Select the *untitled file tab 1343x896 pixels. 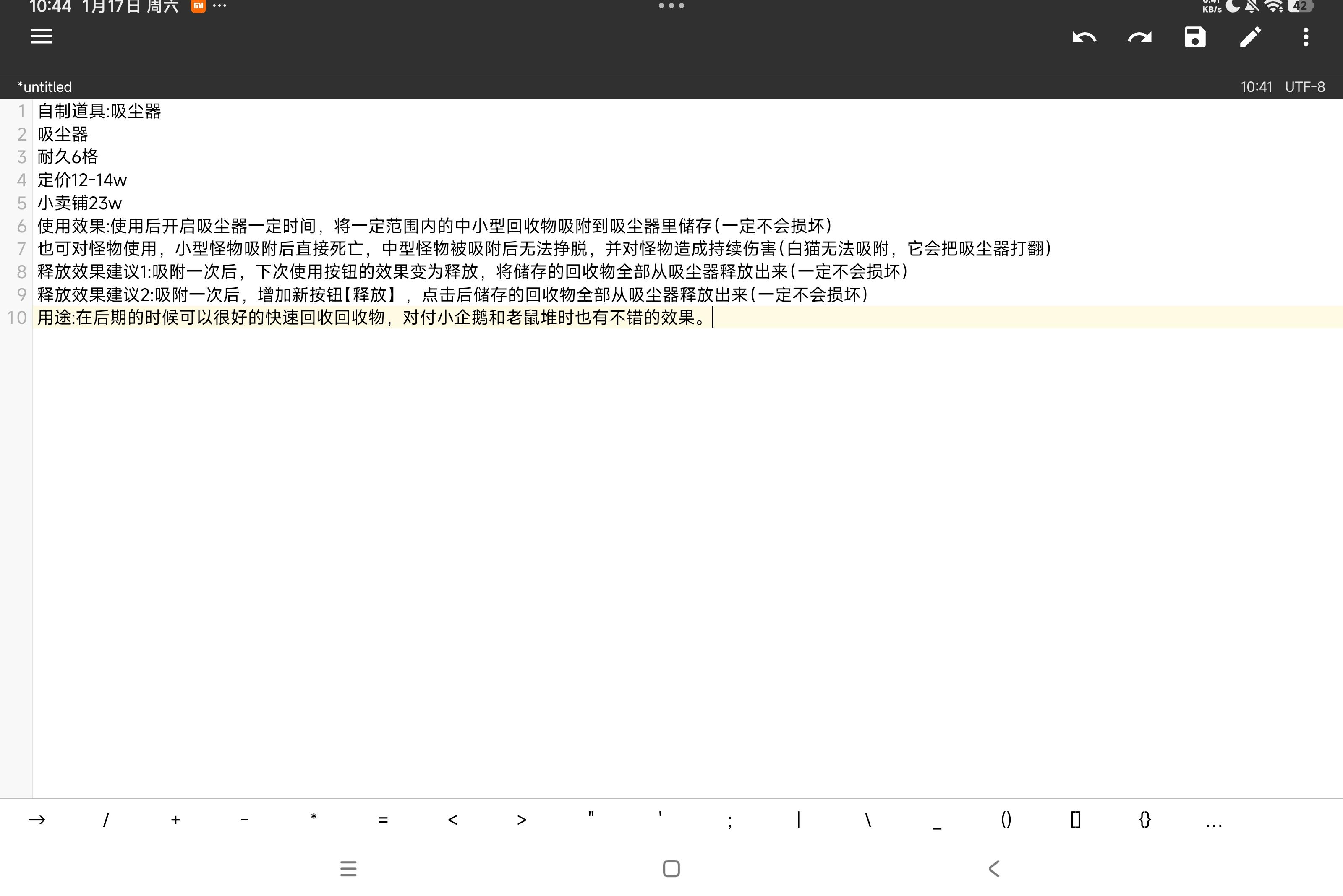pos(44,87)
